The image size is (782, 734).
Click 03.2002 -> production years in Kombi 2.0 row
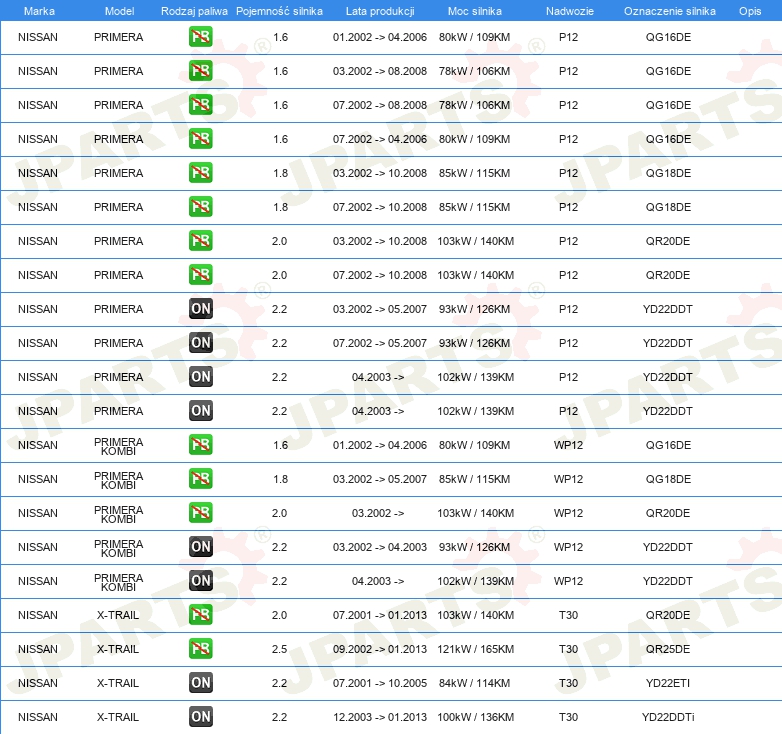tap(378, 513)
